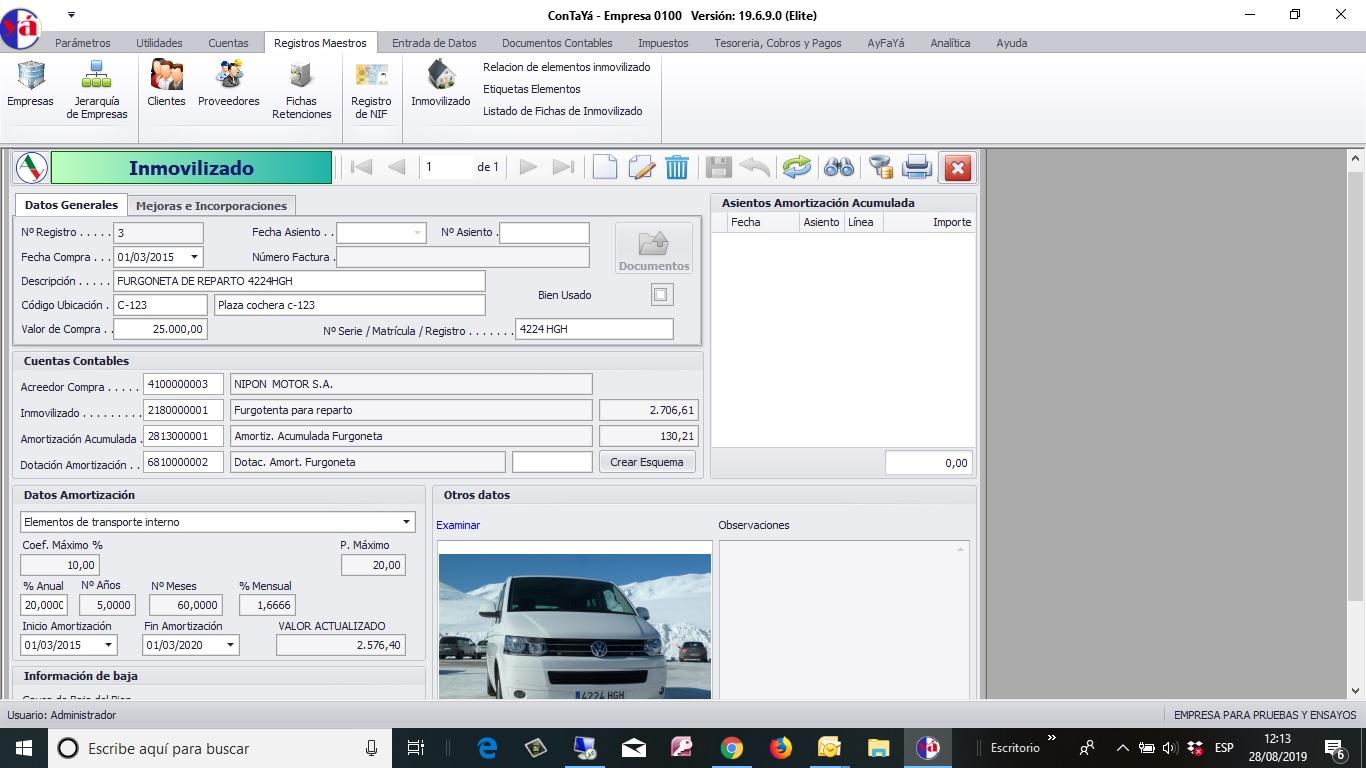
Task: Click Relacion de elementos inmovilizado
Action: (566, 67)
